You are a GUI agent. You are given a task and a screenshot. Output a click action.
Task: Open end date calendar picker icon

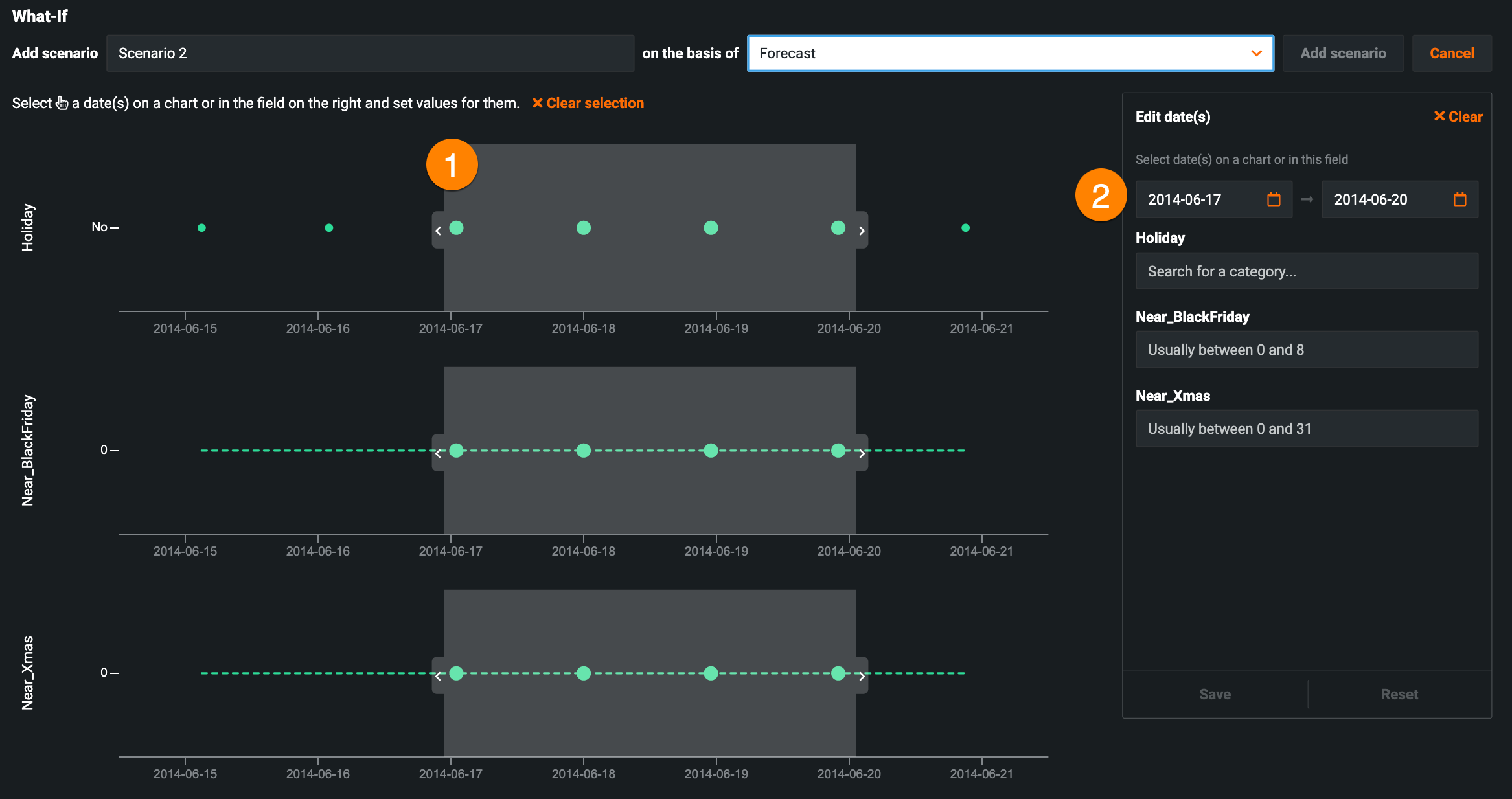pos(1460,199)
